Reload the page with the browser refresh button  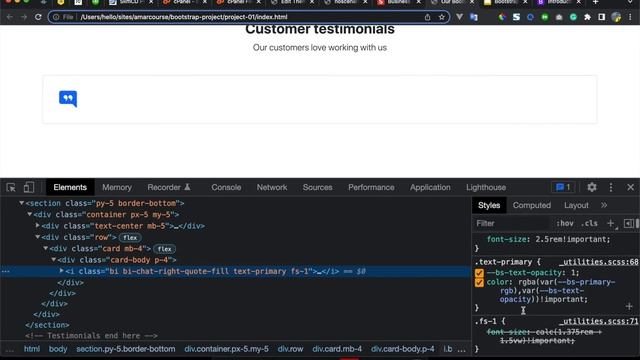[x=38, y=17]
